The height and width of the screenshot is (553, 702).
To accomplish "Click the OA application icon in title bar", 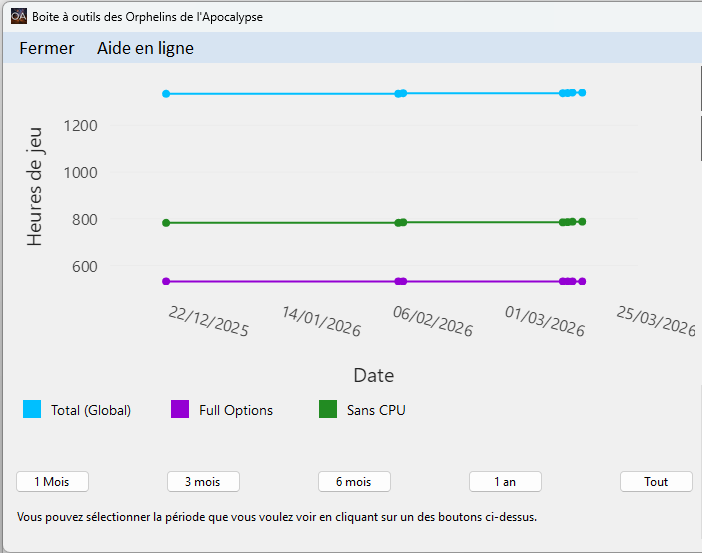I will tap(18, 16).
